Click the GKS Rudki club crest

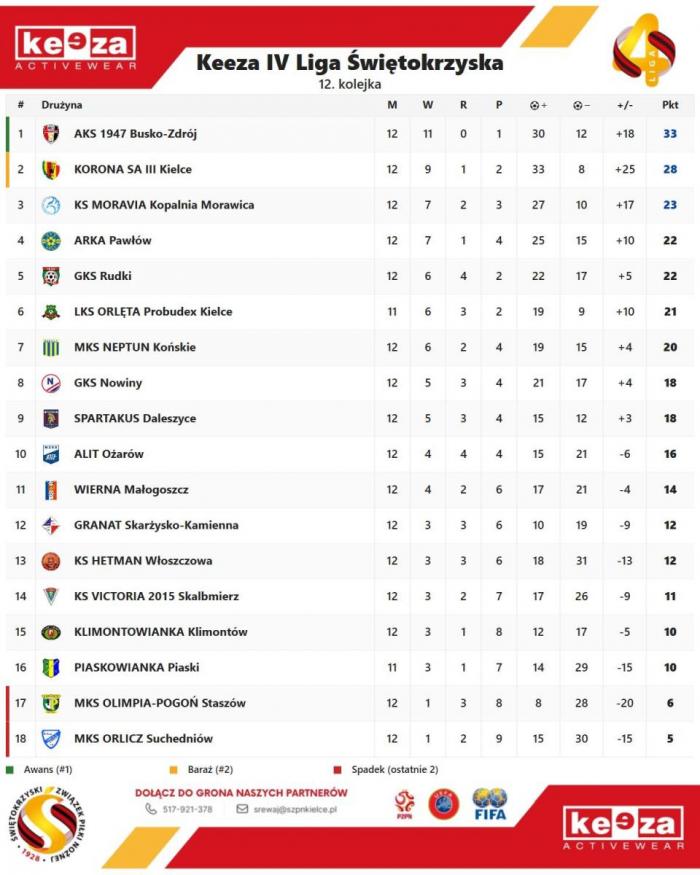pyautogui.click(x=51, y=276)
